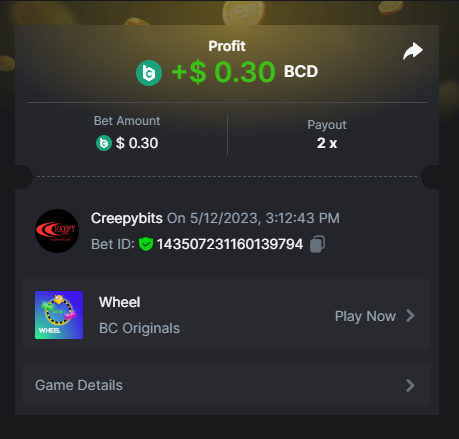Open the Creepybits profile avatar

click(57, 231)
